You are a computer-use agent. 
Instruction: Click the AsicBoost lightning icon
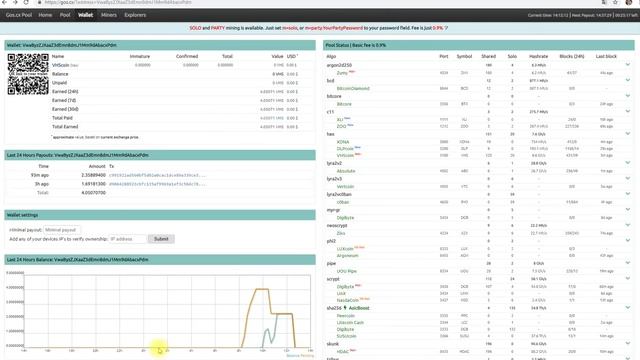[x=345, y=308]
